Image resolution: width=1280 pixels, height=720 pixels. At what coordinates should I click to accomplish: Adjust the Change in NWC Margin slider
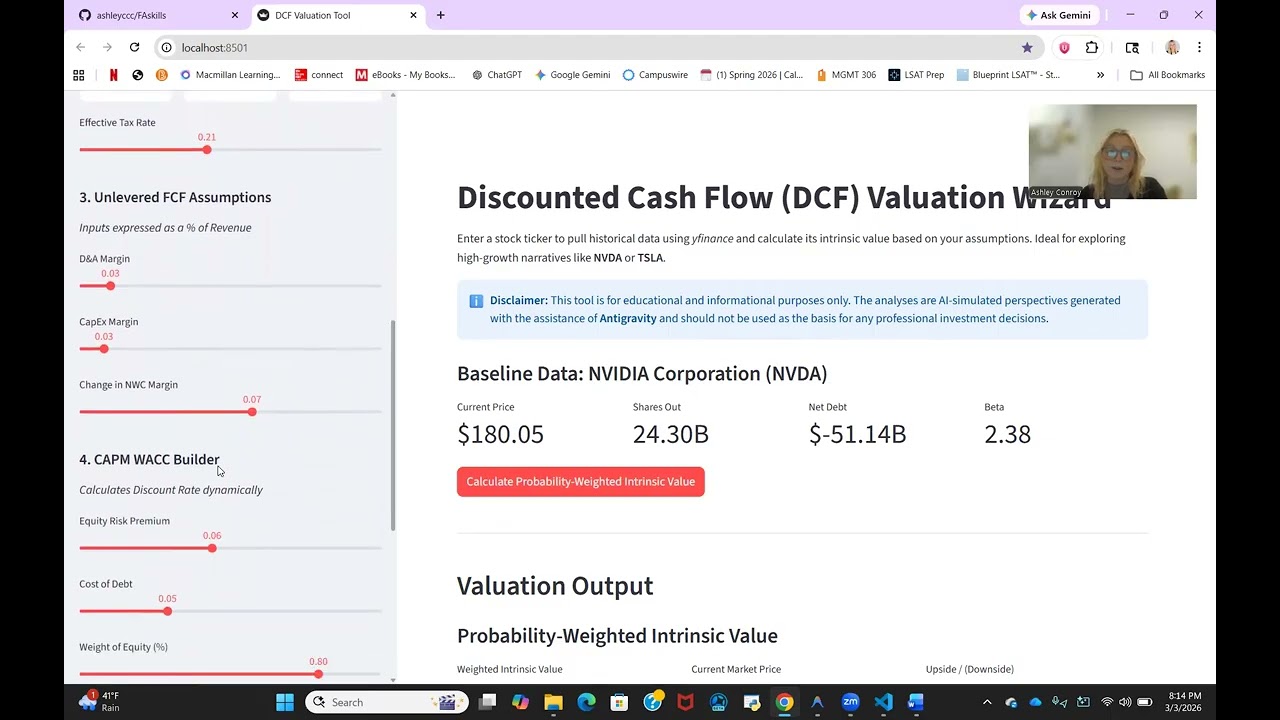pyautogui.click(x=252, y=412)
